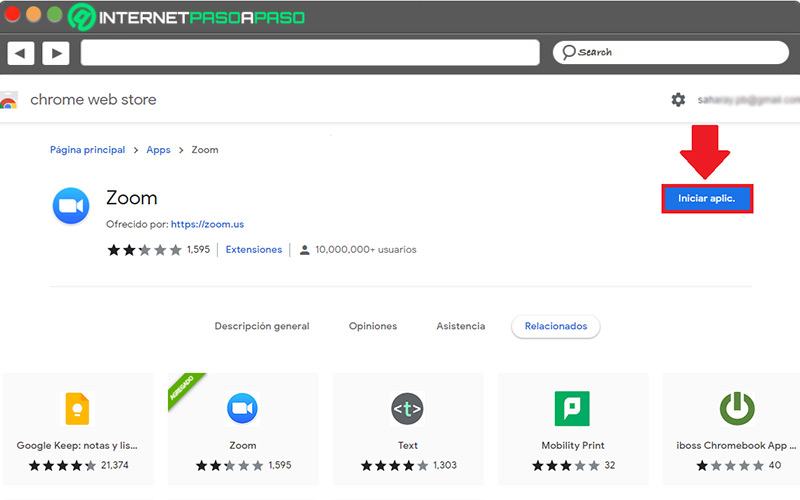Open the Text app card title
Image resolution: width=800 pixels, height=500 pixels.
tap(408, 445)
